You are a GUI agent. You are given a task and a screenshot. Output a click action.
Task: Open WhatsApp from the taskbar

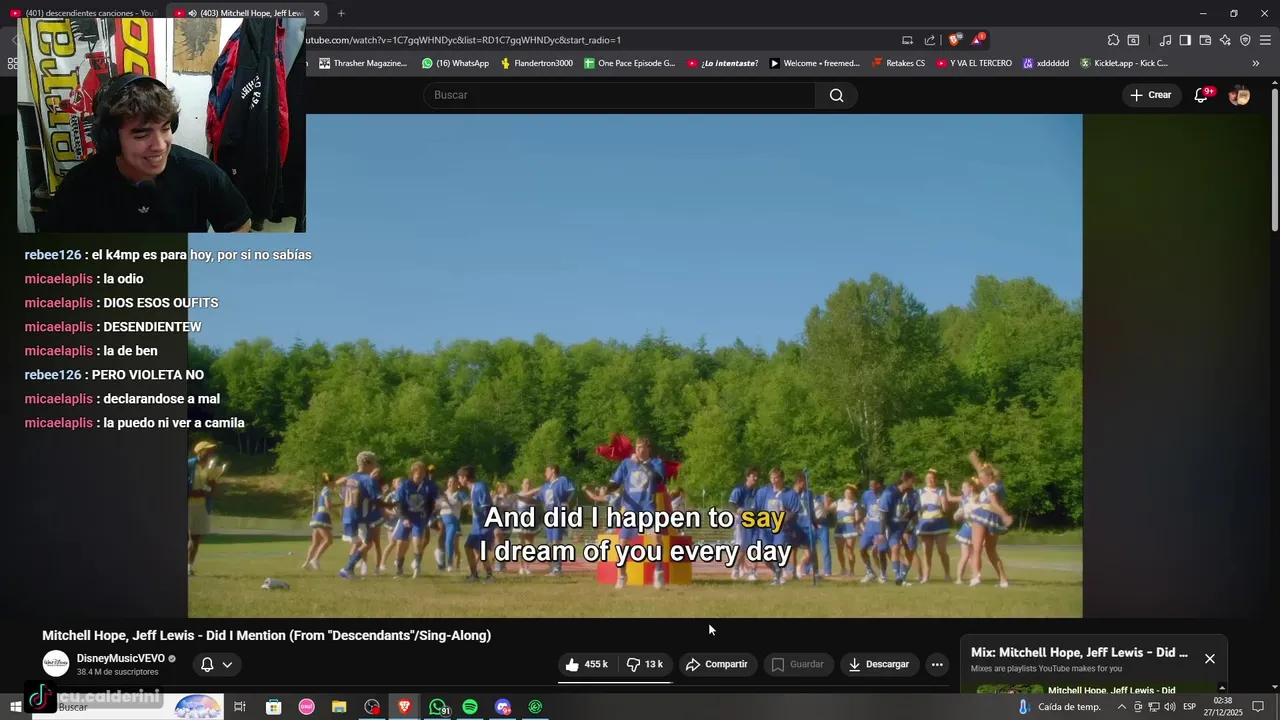(x=438, y=707)
